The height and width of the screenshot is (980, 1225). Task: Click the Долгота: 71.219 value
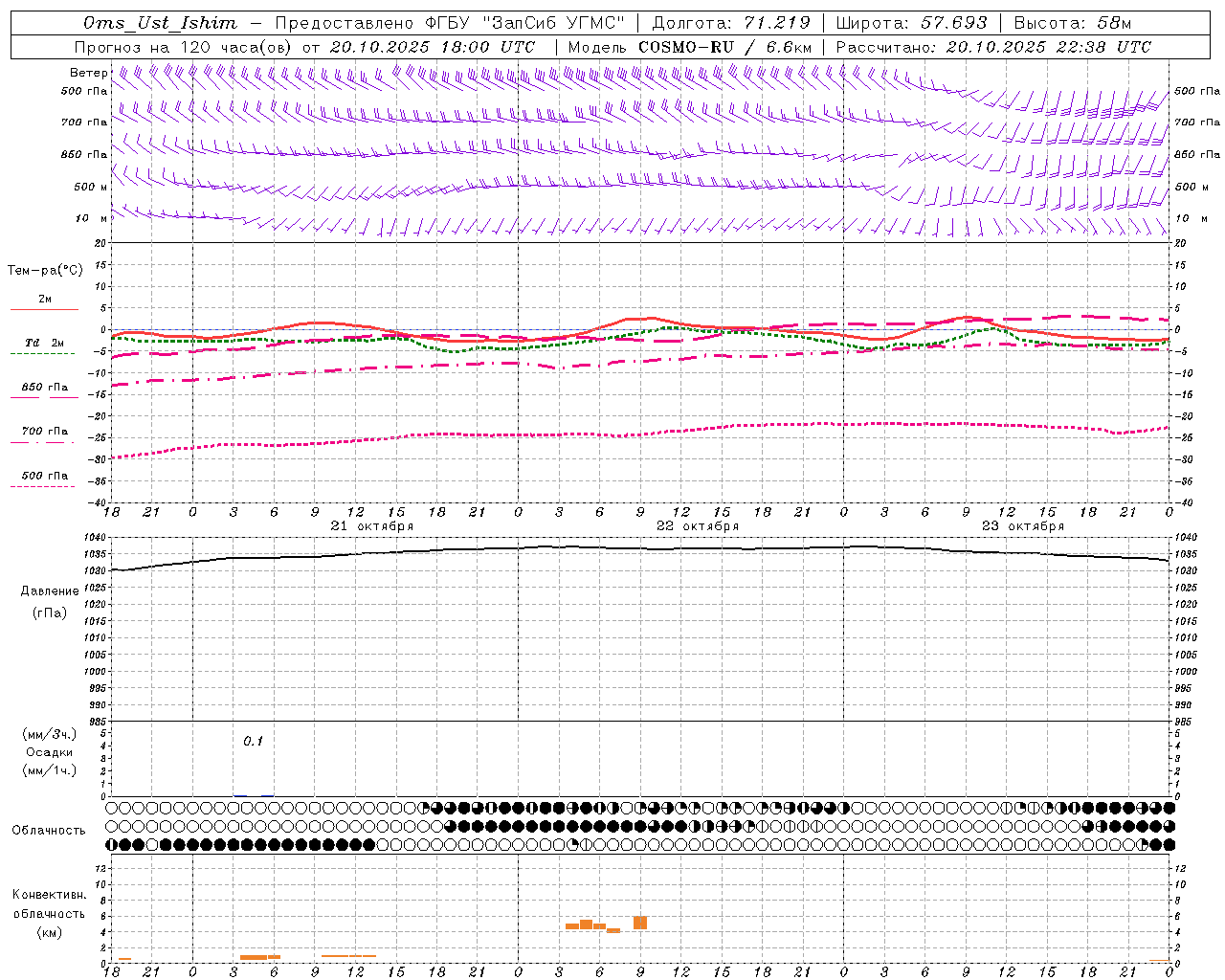pyautogui.click(x=731, y=23)
